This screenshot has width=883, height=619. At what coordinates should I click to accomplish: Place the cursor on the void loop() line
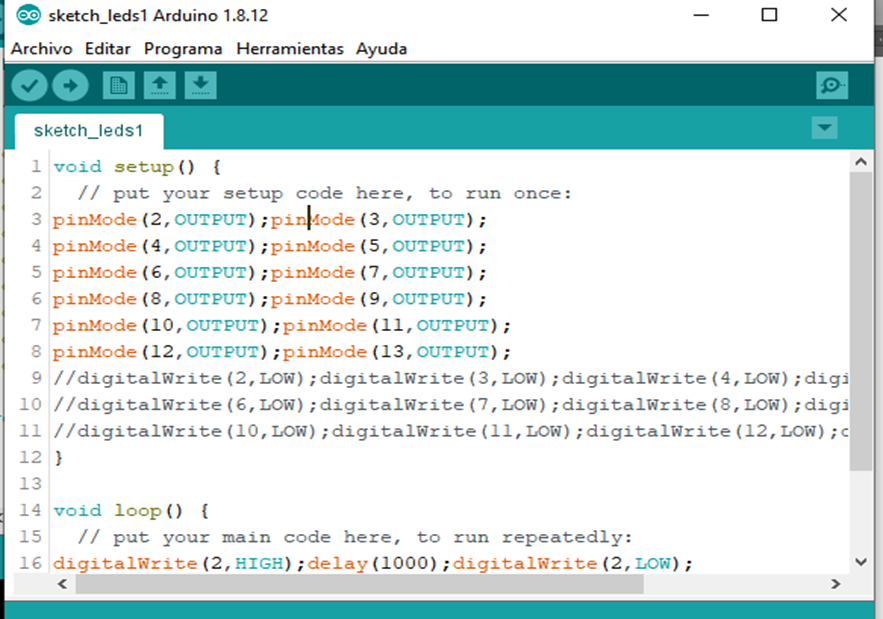coord(130,511)
